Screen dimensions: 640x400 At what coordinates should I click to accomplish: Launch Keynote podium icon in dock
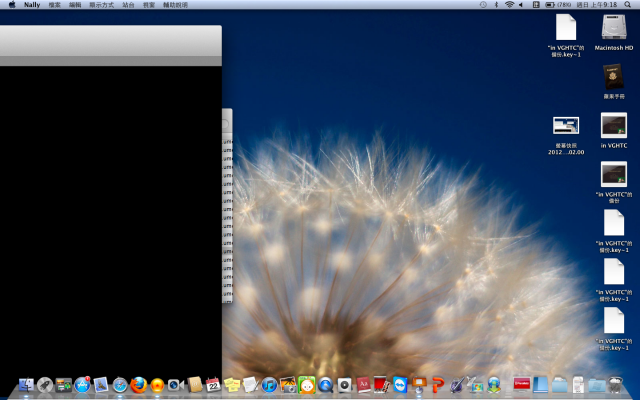419,384
